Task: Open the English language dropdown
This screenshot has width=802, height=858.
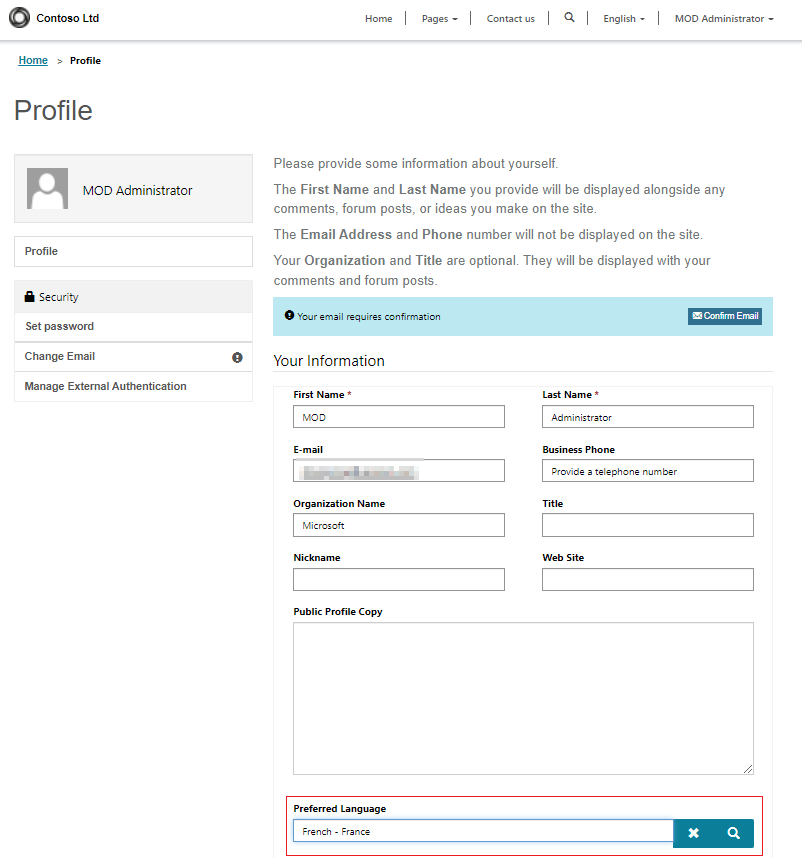Action: coord(624,19)
